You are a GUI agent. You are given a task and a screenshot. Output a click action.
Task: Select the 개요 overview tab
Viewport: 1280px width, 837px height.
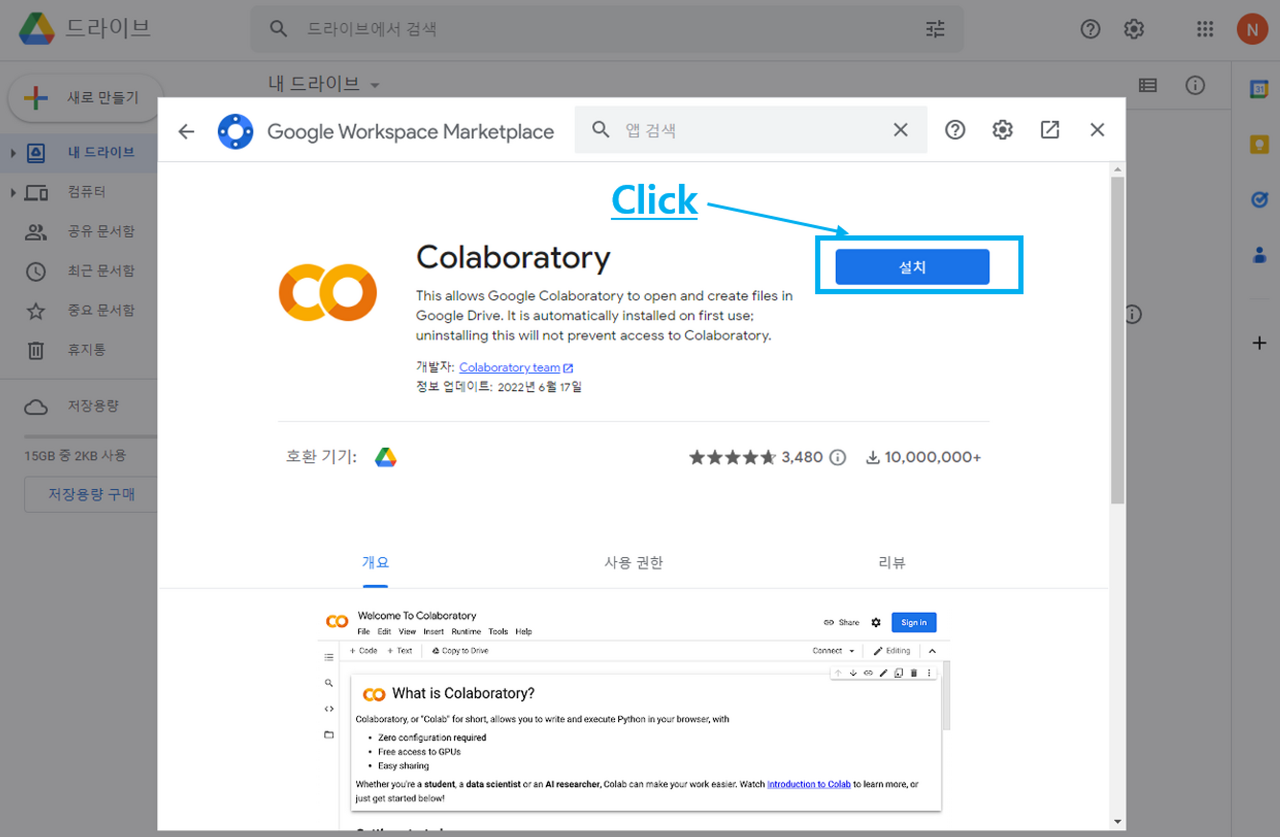tap(375, 562)
